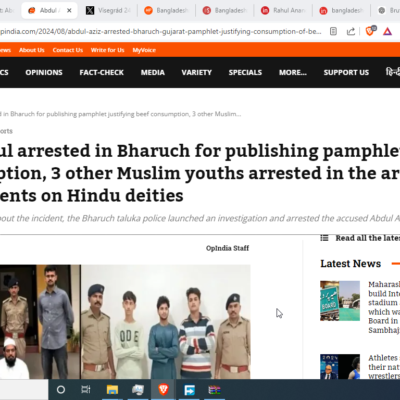Click SUPPORT US in navigation bar
This screenshot has width=400, height=400.
click(346, 72)
